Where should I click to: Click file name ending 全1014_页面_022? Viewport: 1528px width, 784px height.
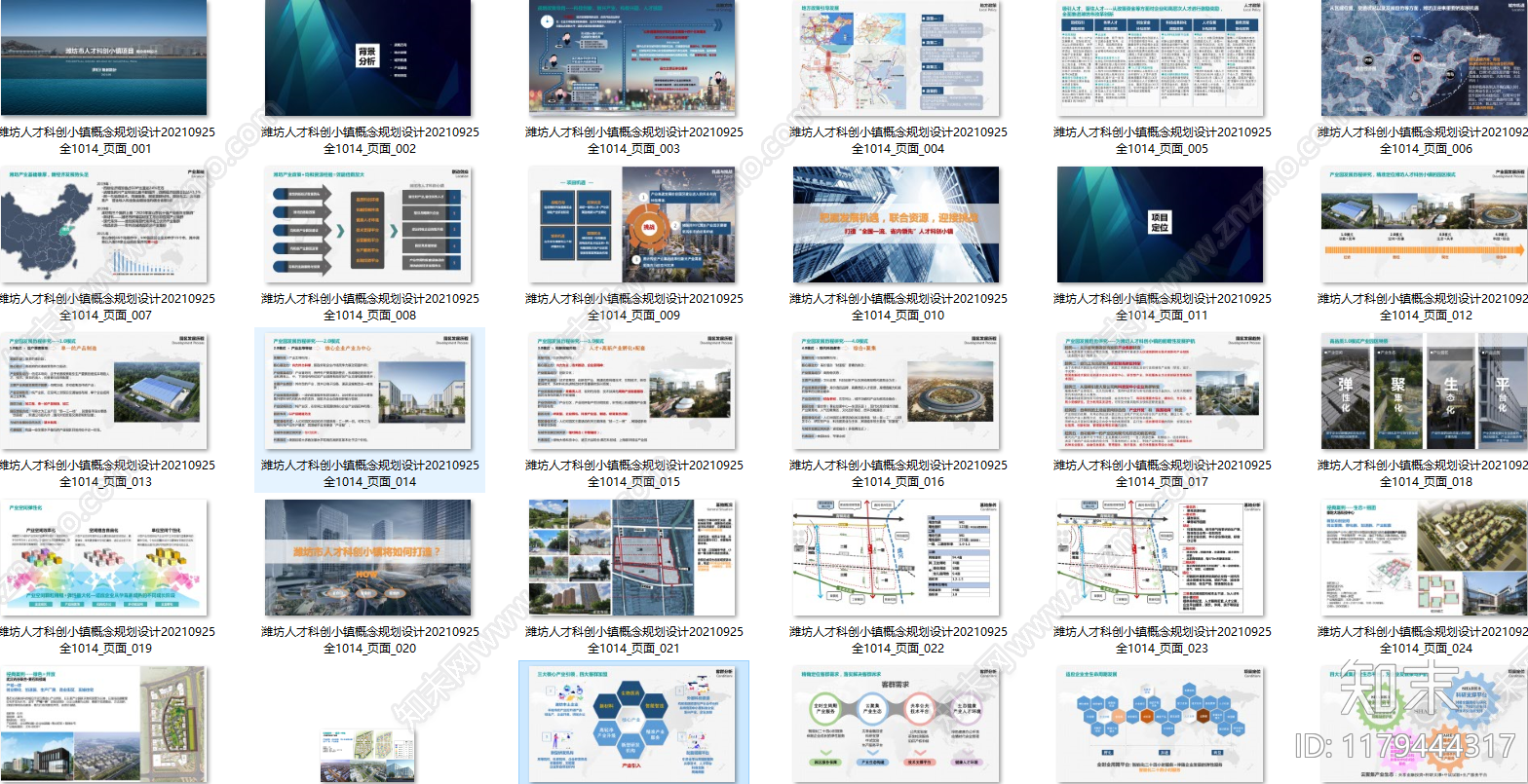(x=898, y=640)
